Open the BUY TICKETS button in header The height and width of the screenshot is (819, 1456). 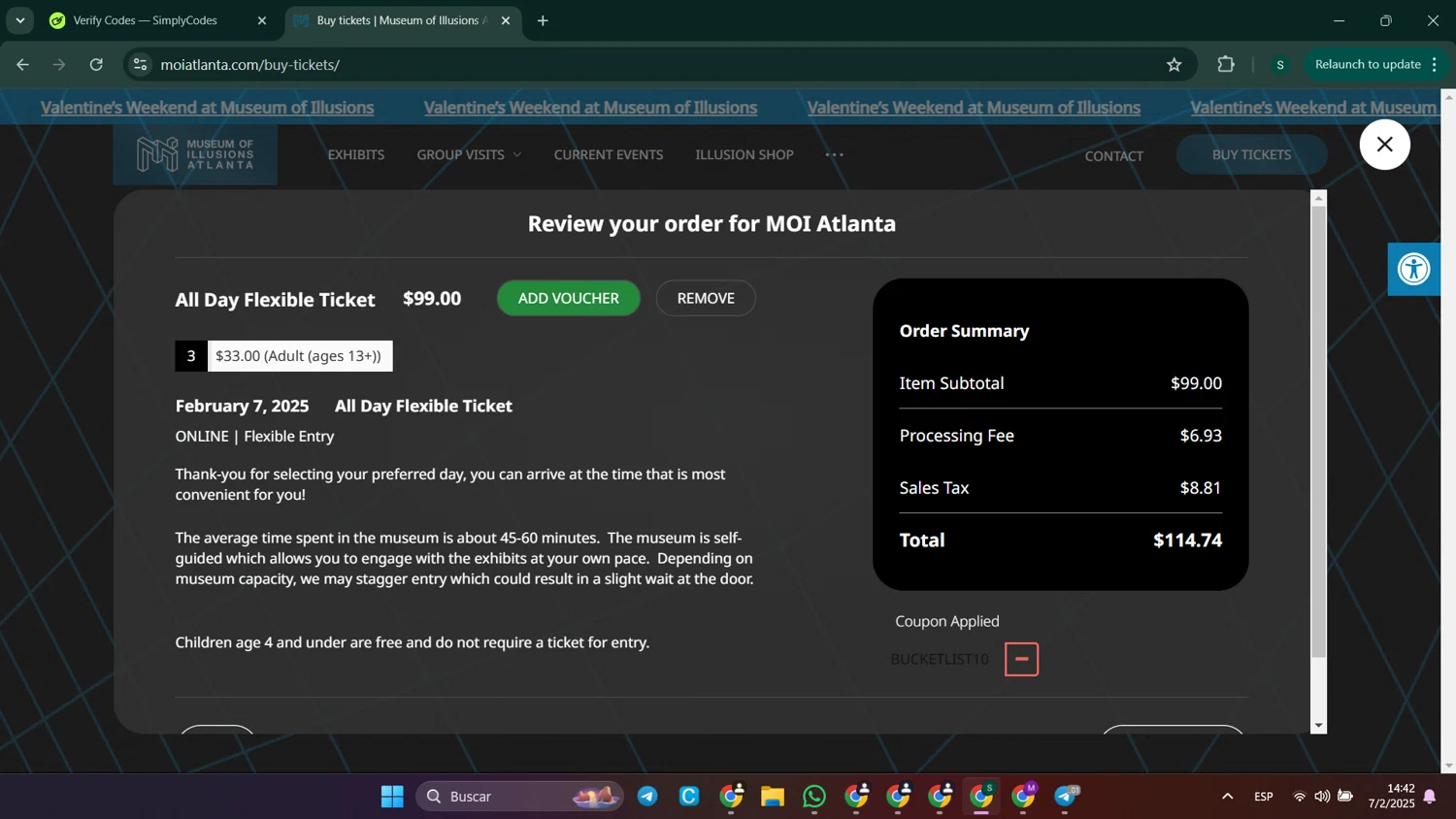pos(1251,154)
